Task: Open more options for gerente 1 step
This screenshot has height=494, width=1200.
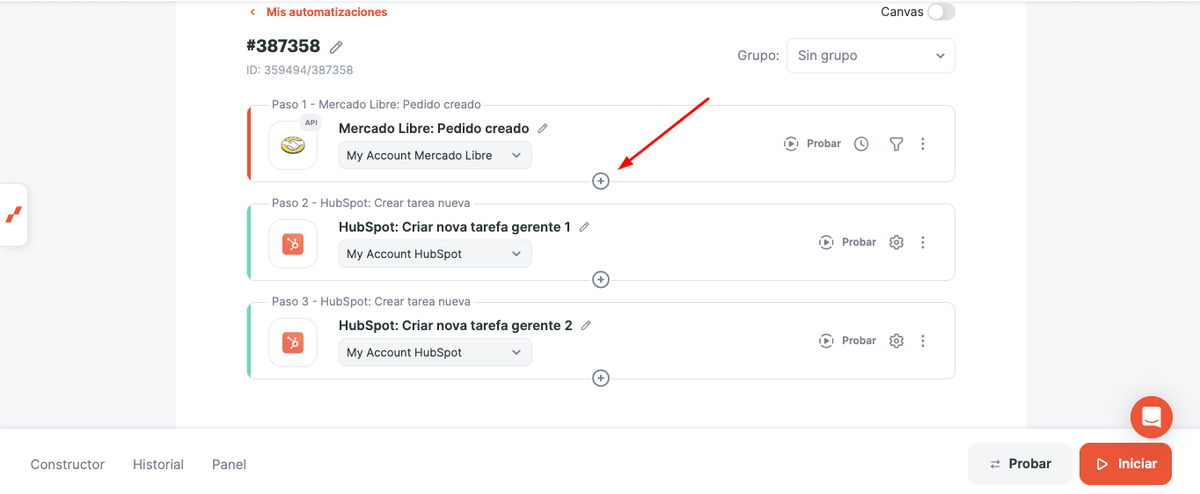Action: click(x=923, y=242)
